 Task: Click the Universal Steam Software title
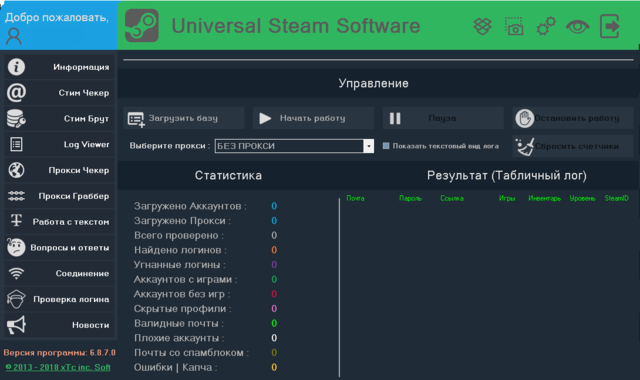tap(296, 26)
